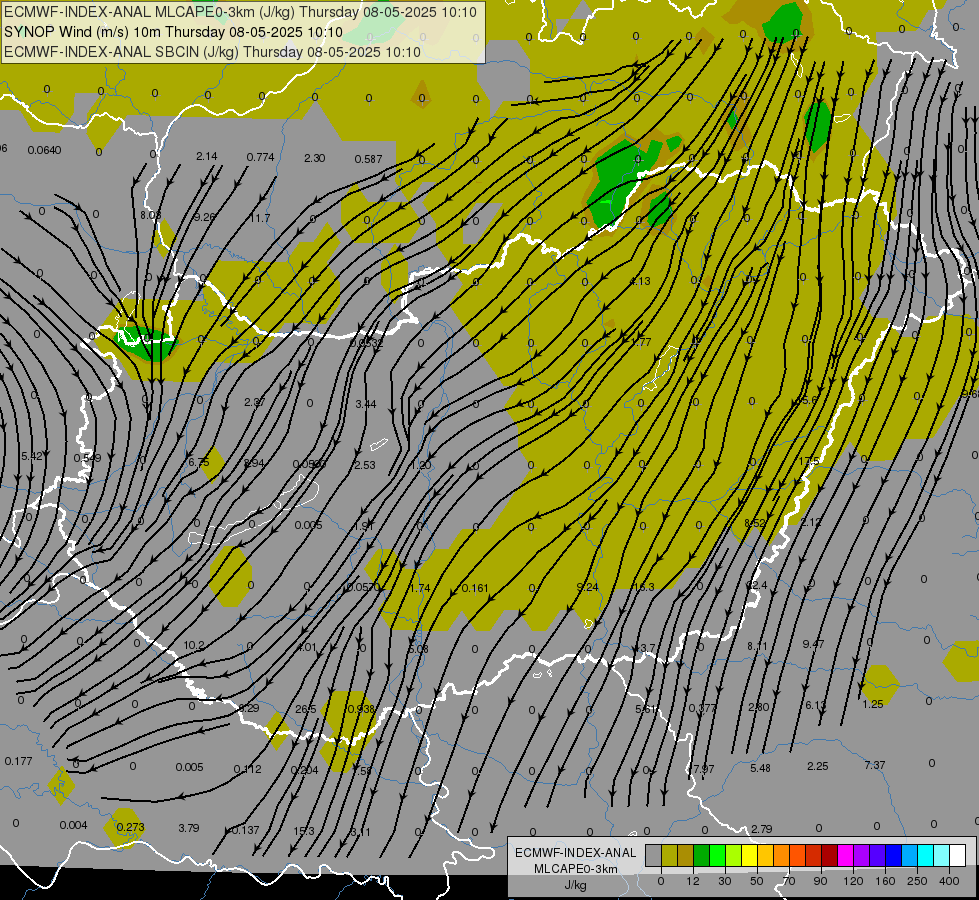Click legend tick label 12

click(693, 881)
